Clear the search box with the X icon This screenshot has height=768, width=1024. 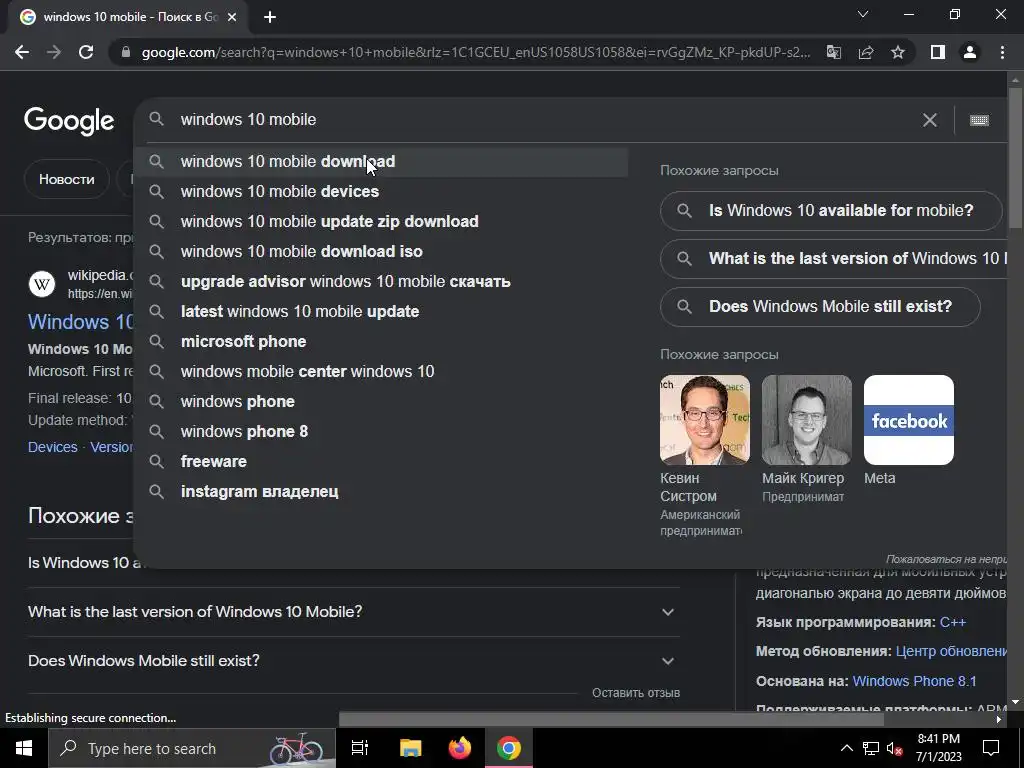pos(929,120)
